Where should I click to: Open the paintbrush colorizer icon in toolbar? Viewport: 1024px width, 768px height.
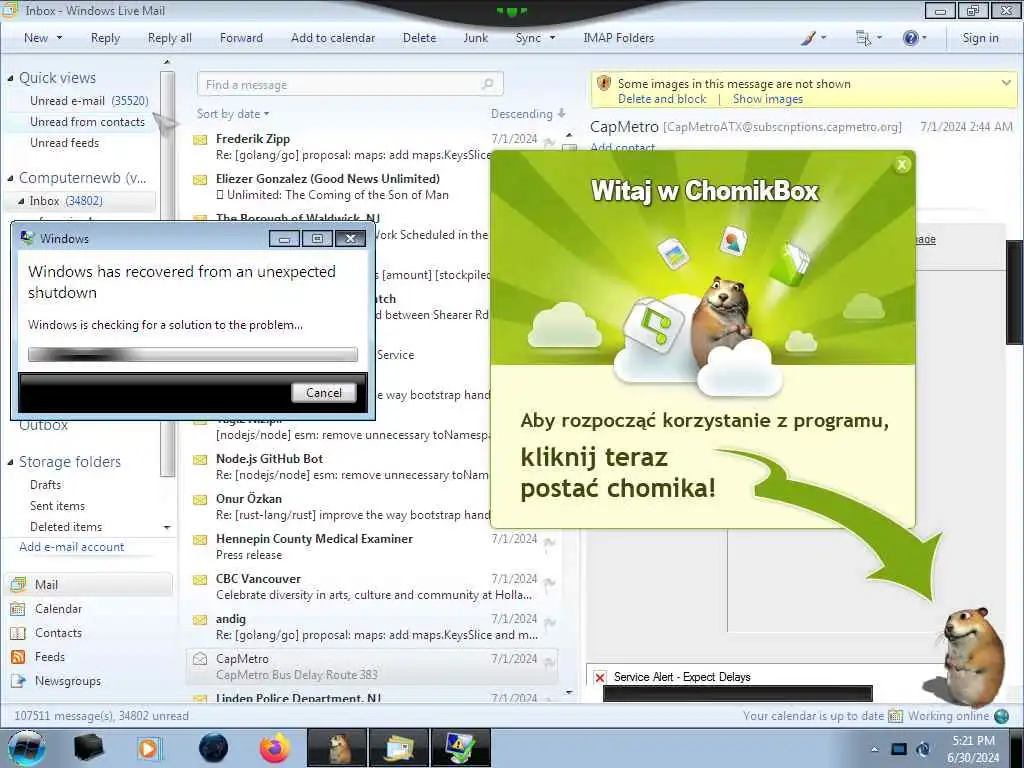tap(808, 38)
